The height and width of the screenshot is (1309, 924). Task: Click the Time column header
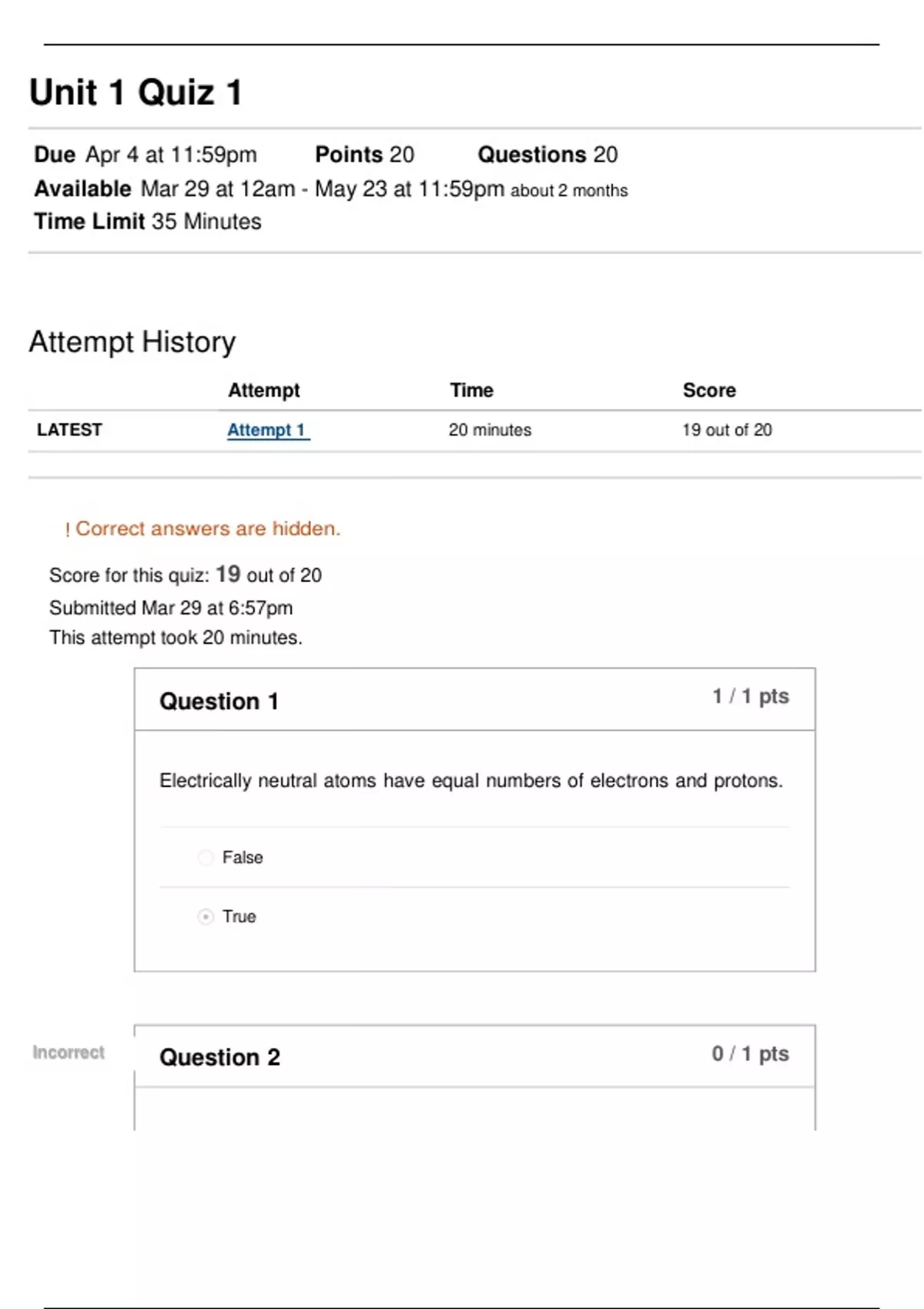click(x=471, y=390)
